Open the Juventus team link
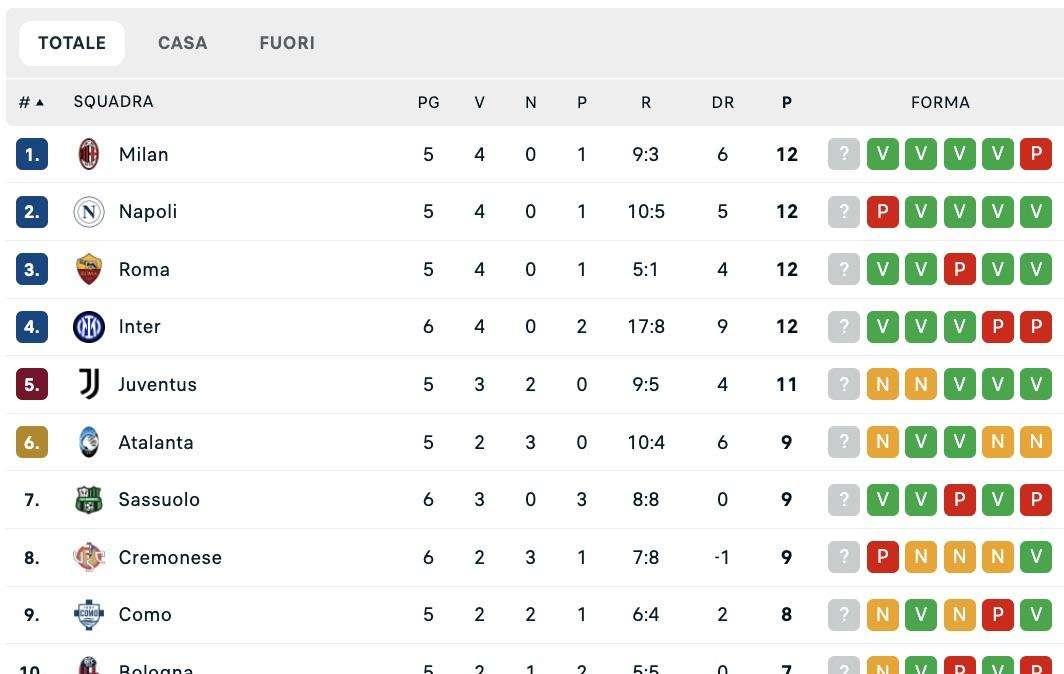This screenshot has width=1064, height=674. click(x=157, y=384)
